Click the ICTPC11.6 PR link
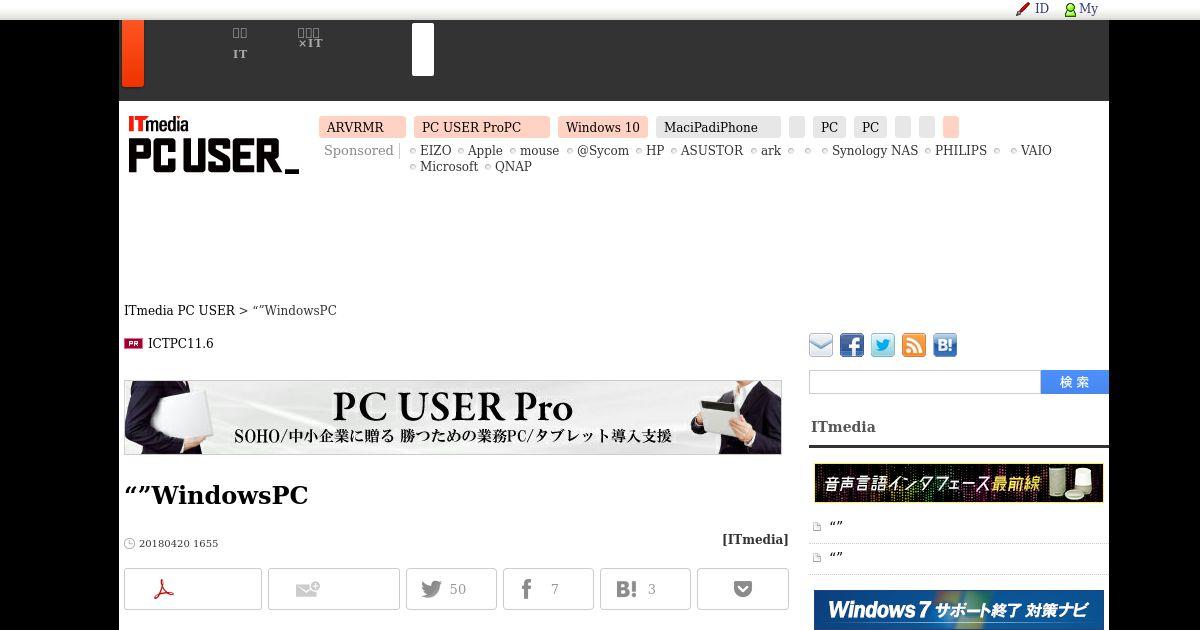1200x630 pixels. click(x=181, y=343)
